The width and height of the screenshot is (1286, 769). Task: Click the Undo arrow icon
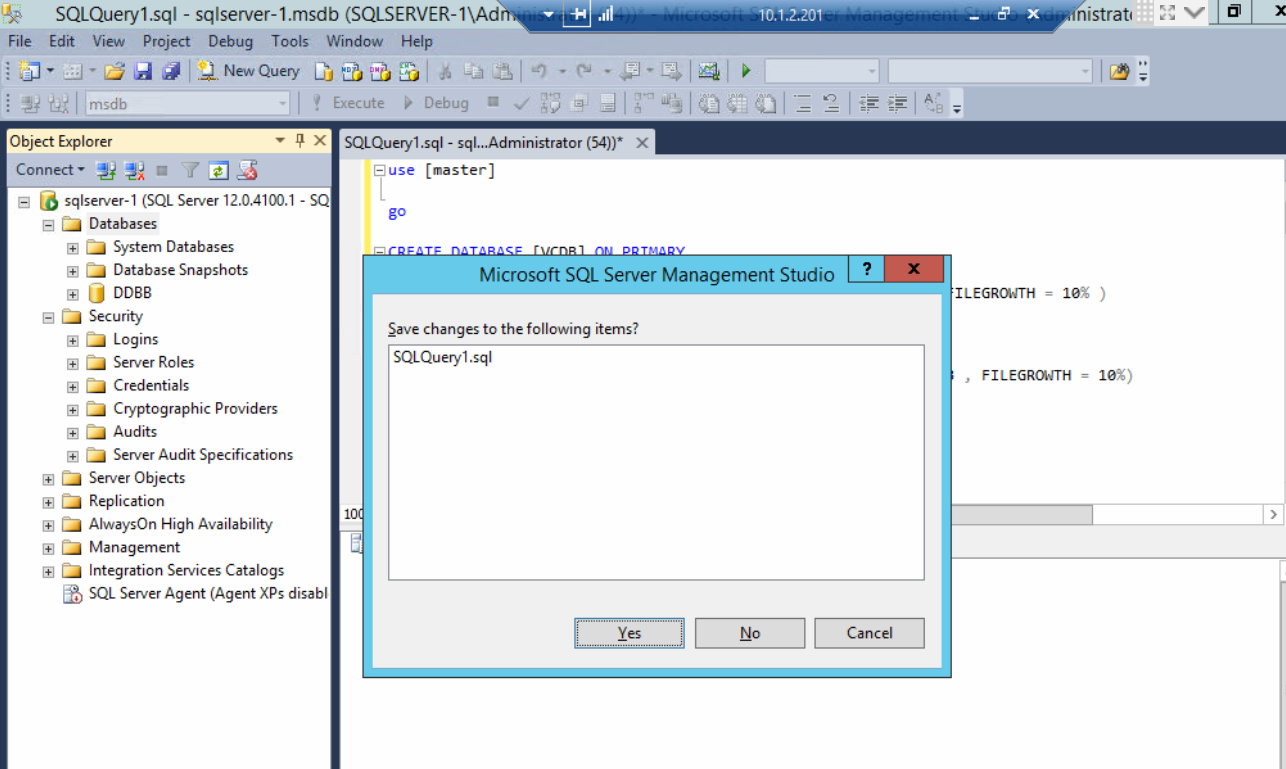[538, 71]
